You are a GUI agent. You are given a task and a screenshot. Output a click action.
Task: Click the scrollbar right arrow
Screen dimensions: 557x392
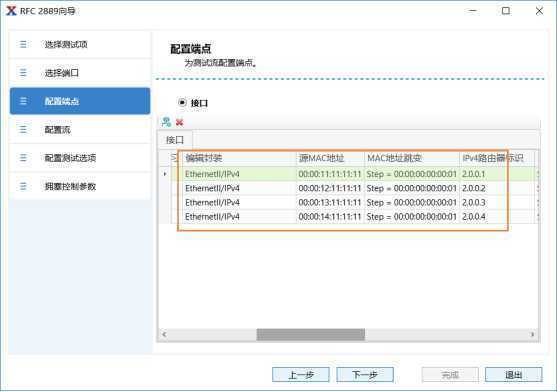[x=532, y=334]
